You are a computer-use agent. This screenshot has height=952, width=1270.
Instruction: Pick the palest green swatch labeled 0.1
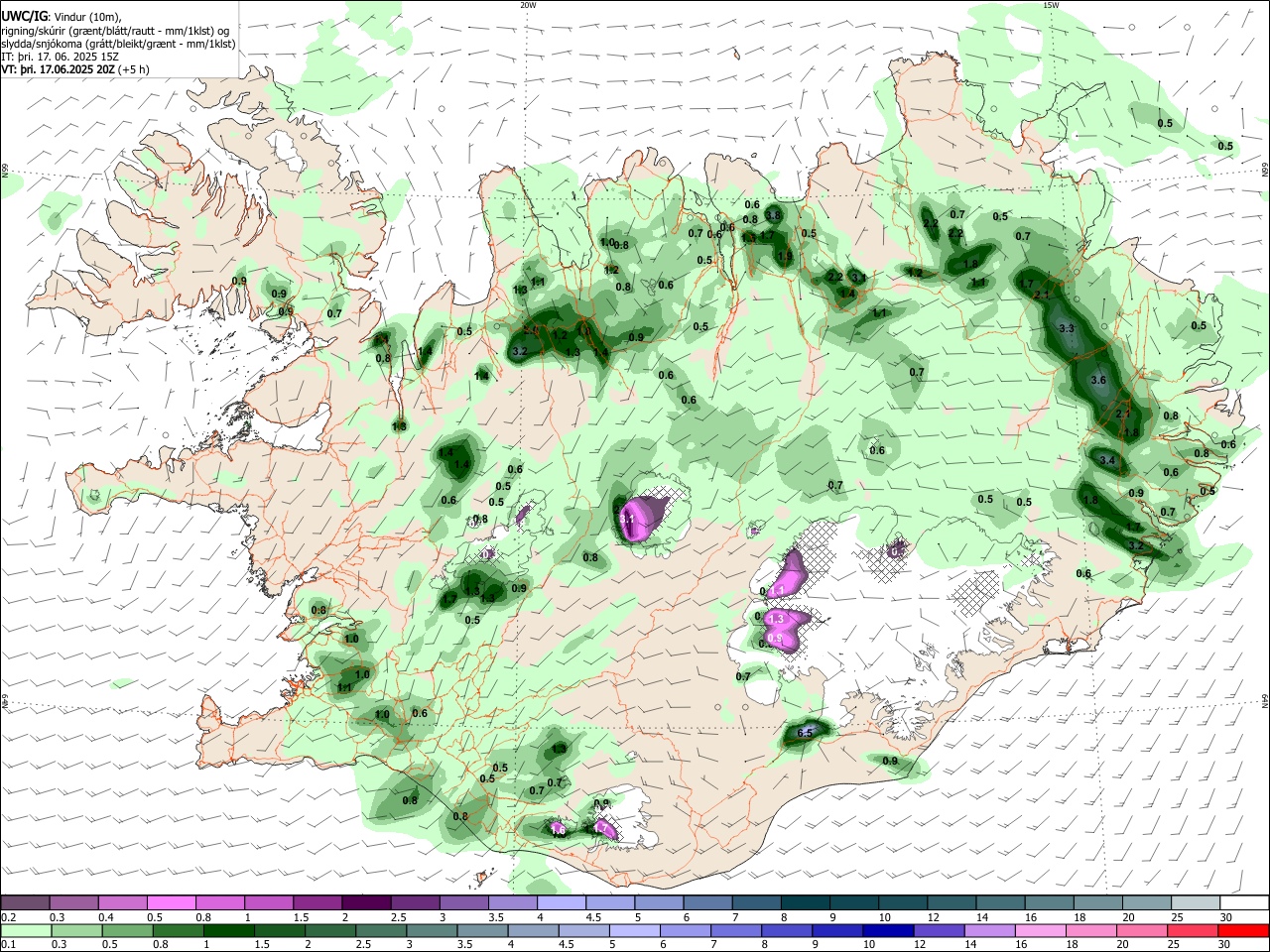tap(26, 930)
